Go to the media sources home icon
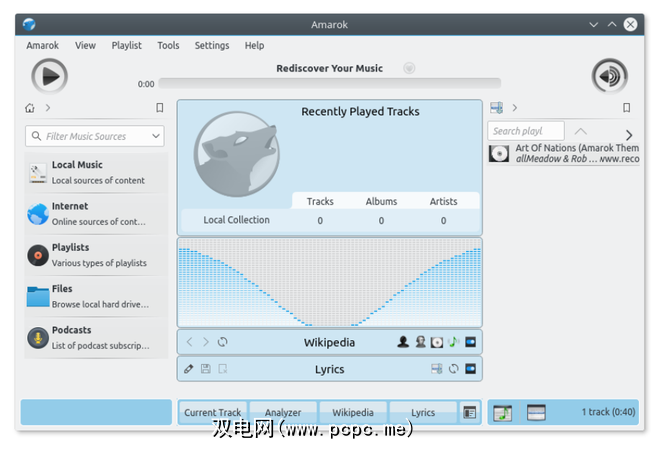This screenshot has height=452, width=670. pos(30,108)
